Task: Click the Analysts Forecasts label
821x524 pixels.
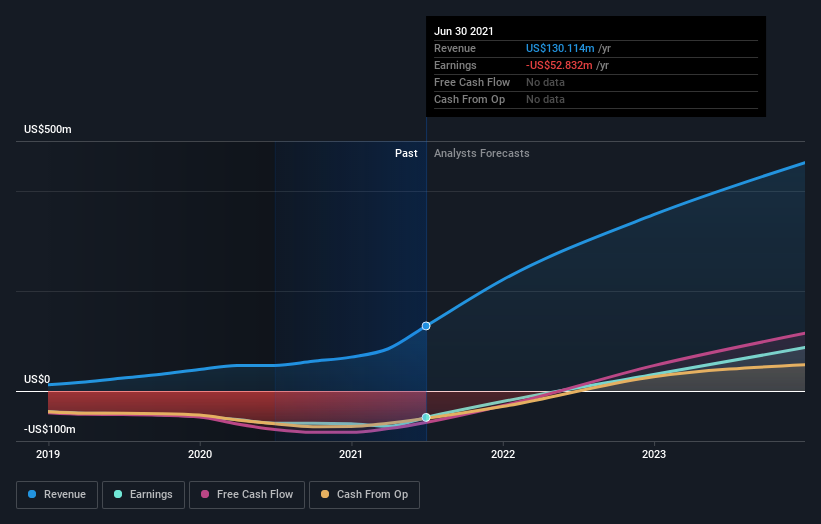Action: [482, 153]
